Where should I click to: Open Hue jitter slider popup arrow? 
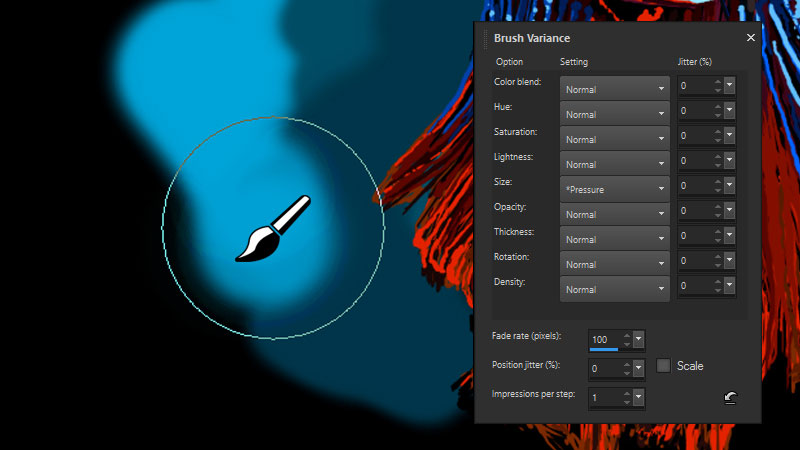[x=730, y=111]
